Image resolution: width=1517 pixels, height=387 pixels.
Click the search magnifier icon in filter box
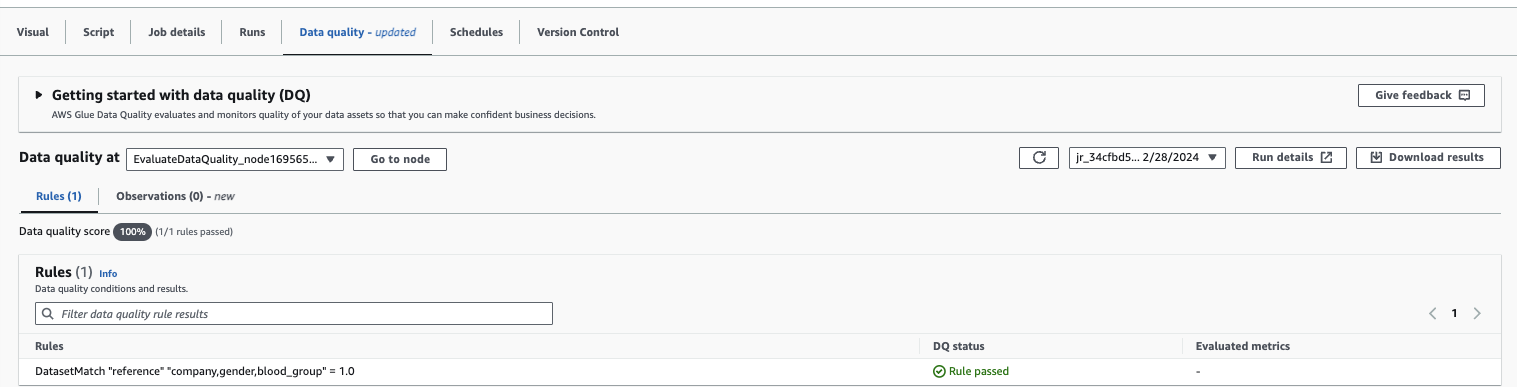tap(48, 314)
